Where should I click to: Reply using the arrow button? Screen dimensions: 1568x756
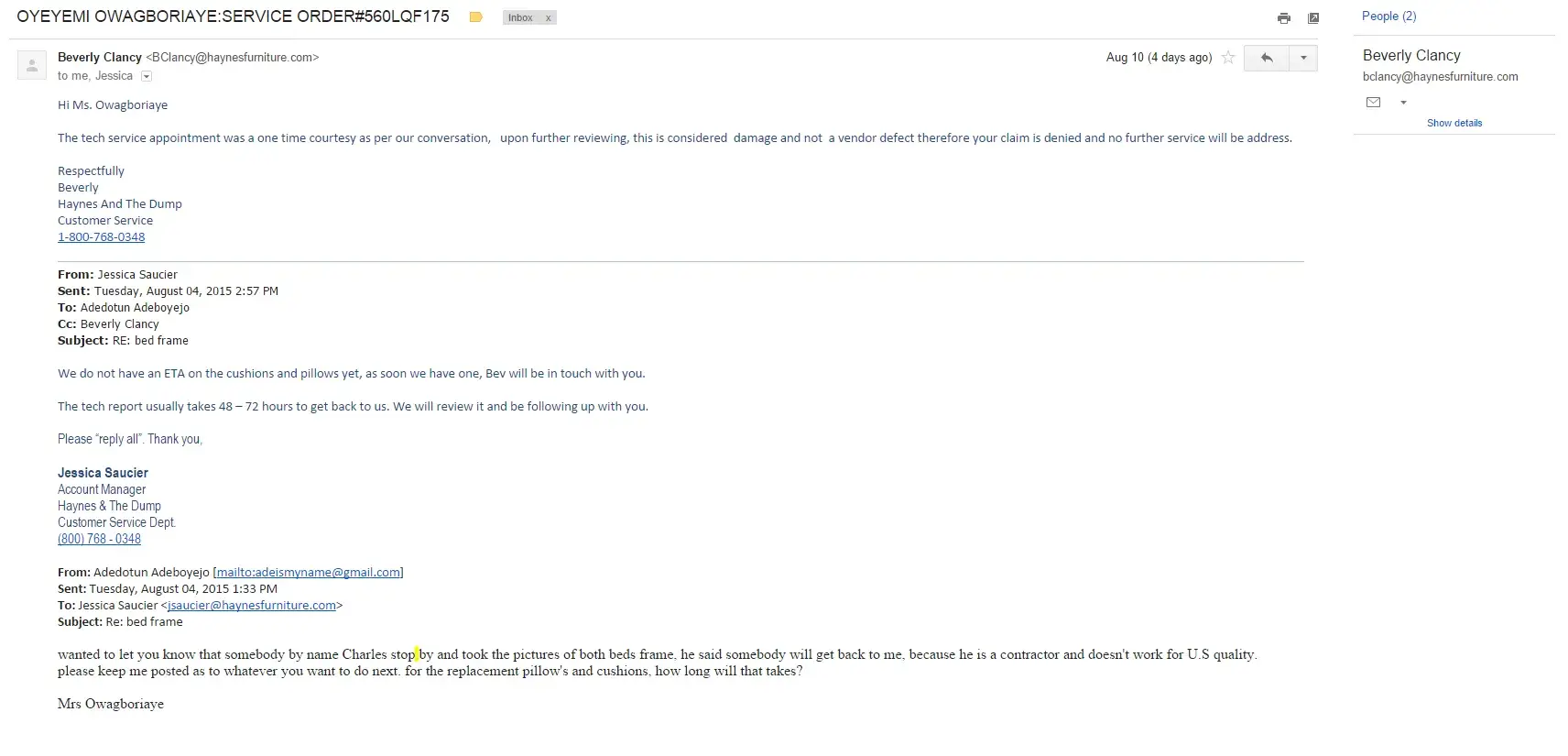tap(1267, 58)
